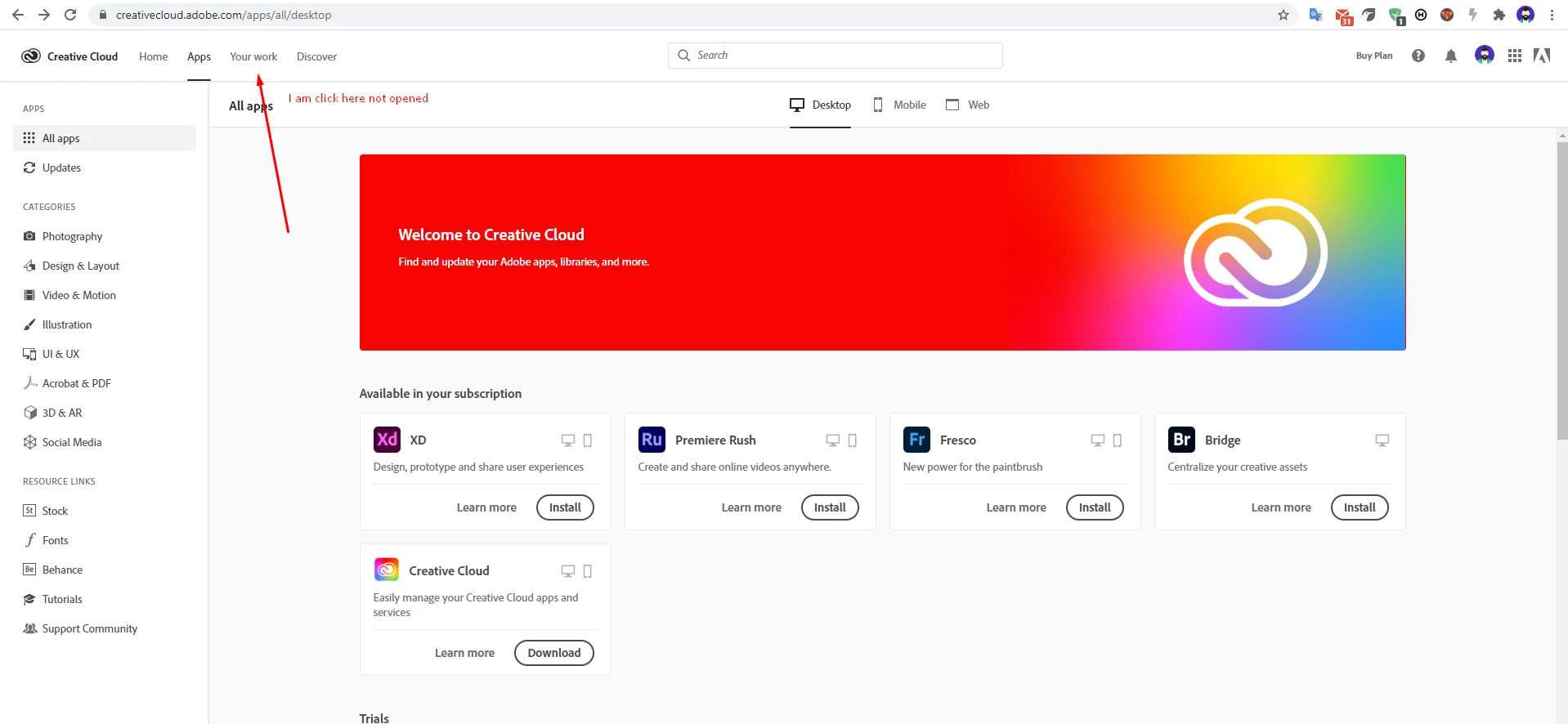Click Learn more for XD
The height and width of the screenshot is (724, 1568).
pyautogui.click(x=486, y=507)
